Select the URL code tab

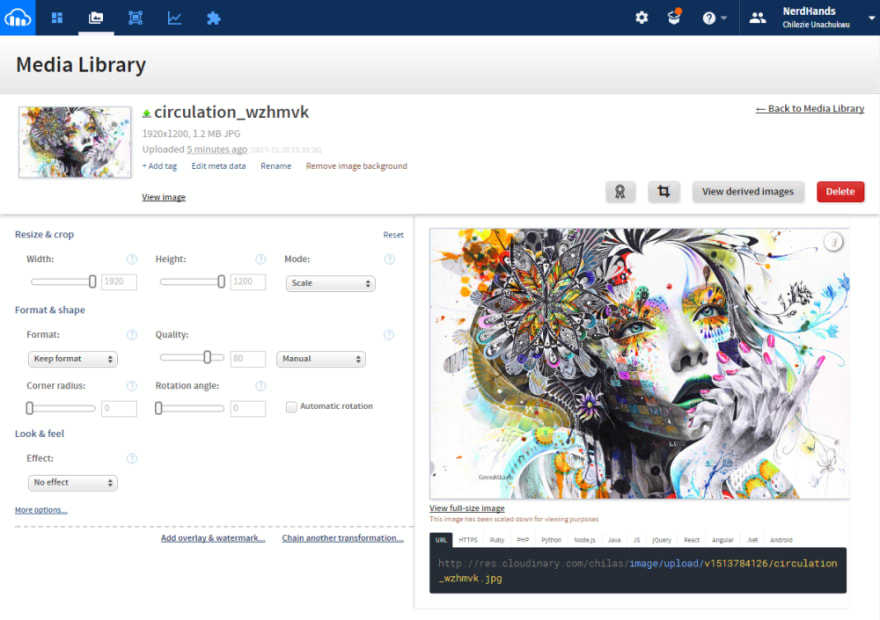(x=441, y=540)
